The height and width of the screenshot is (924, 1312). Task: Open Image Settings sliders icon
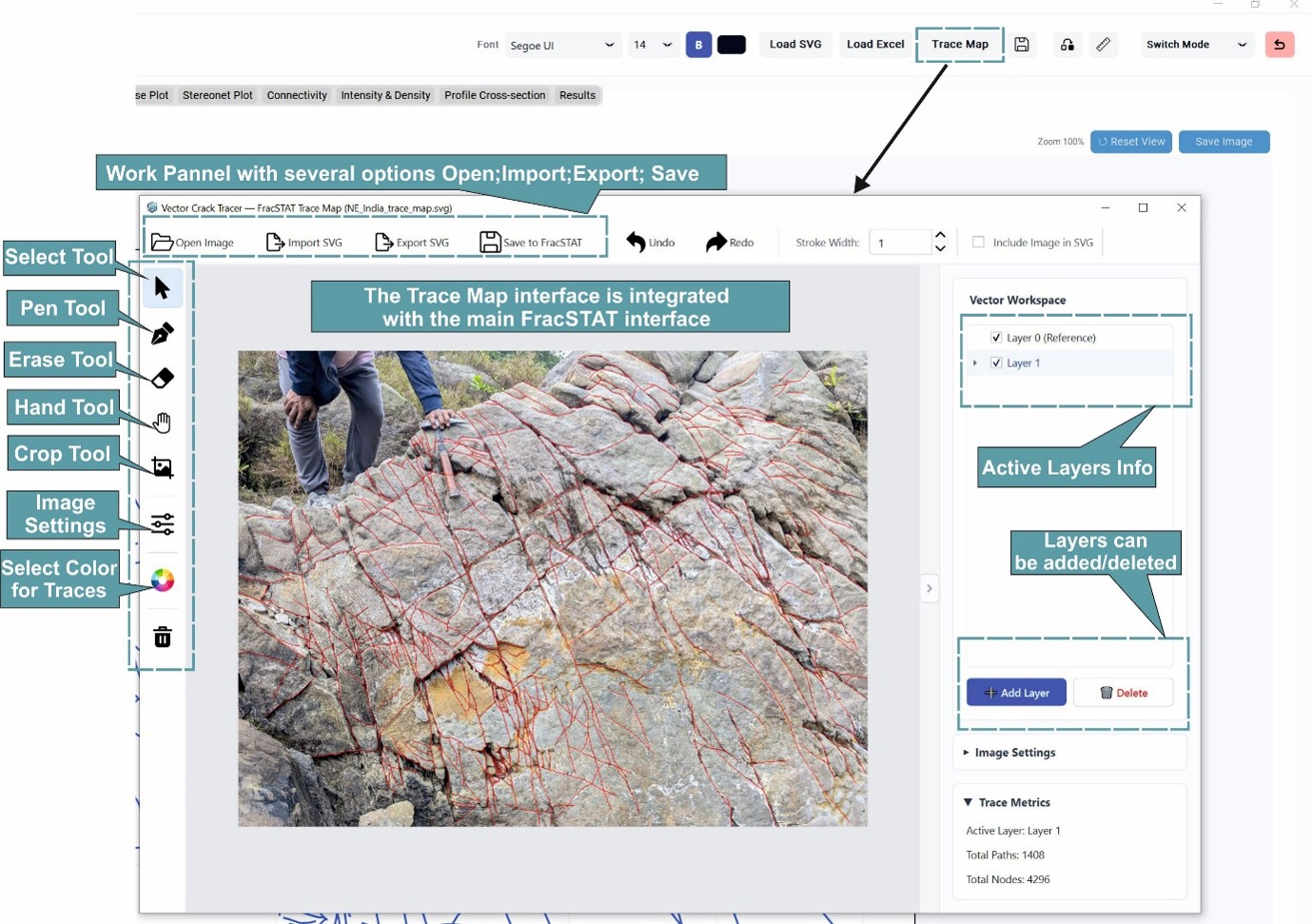[162, 524]
